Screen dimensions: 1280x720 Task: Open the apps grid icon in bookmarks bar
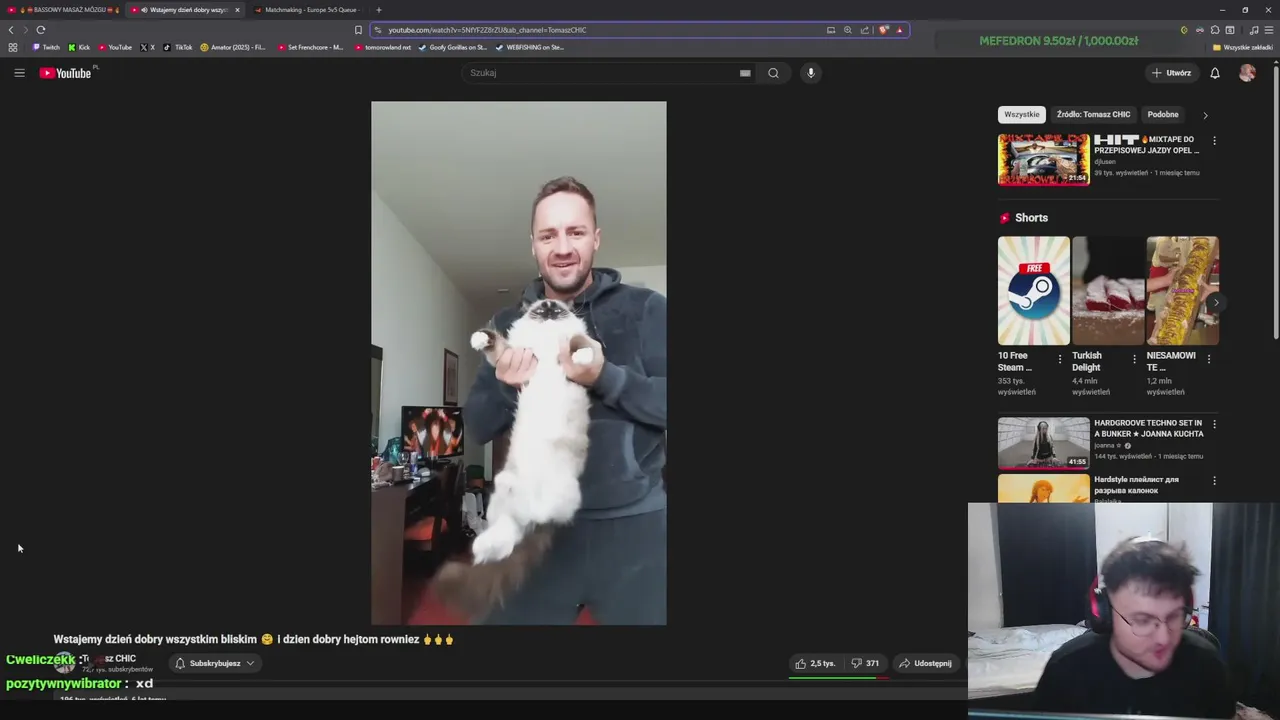coord(13,47)
